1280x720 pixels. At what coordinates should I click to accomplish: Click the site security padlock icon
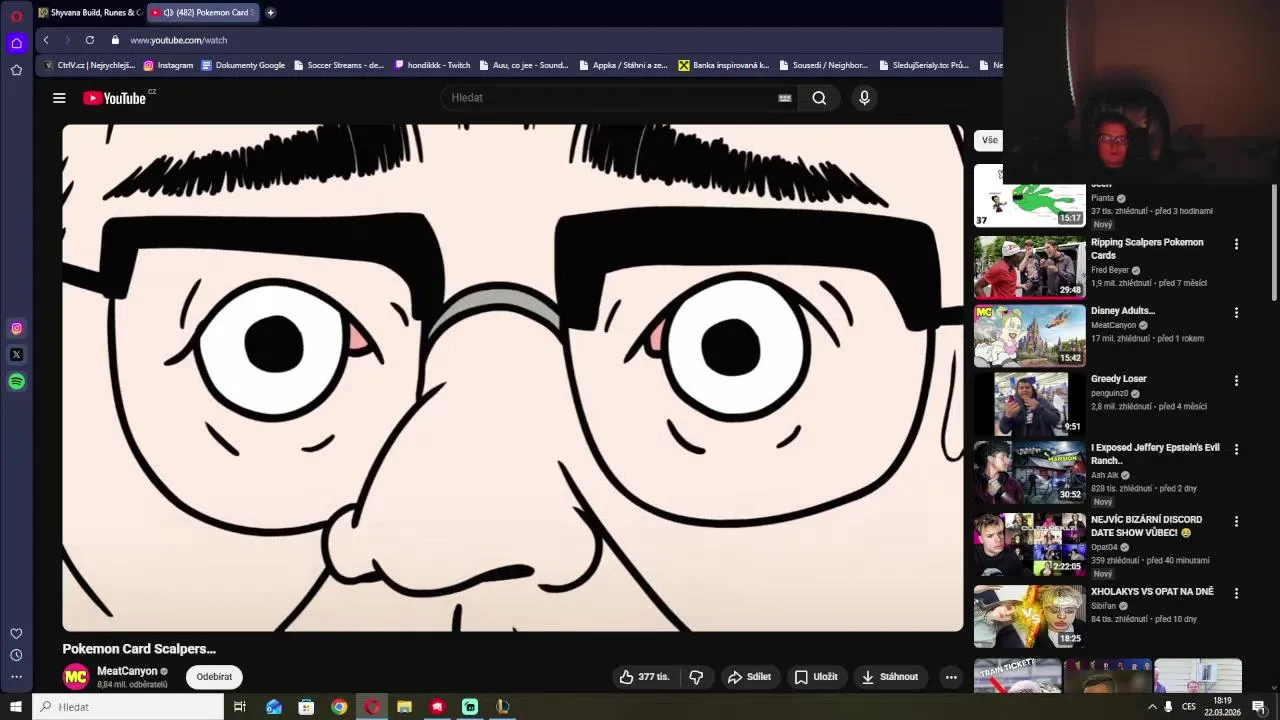115,40
